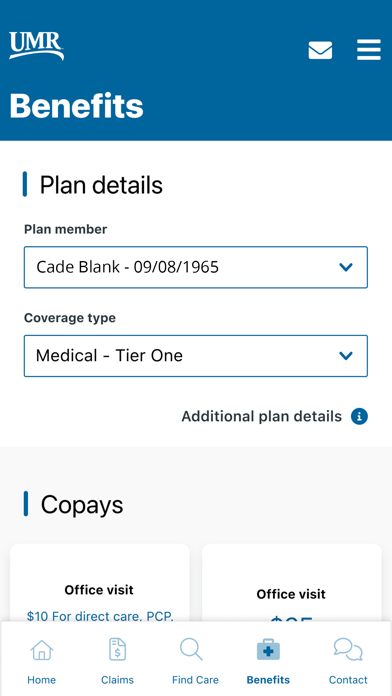The width and height of the screenshot is (392, 696).
Task: Tap the Contact chat bubbles icon
Action: pos(348,650)
